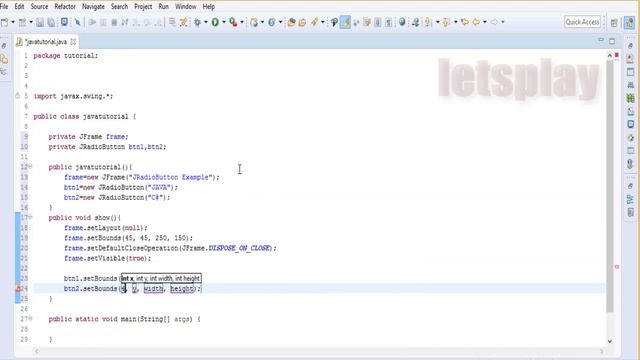Open the Navigate menu
Screen dimensions: 640x360
(93, 7)
